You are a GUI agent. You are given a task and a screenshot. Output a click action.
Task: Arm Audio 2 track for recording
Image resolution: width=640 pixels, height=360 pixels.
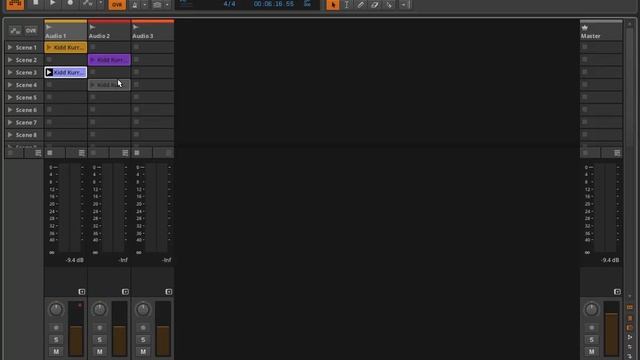100,328
